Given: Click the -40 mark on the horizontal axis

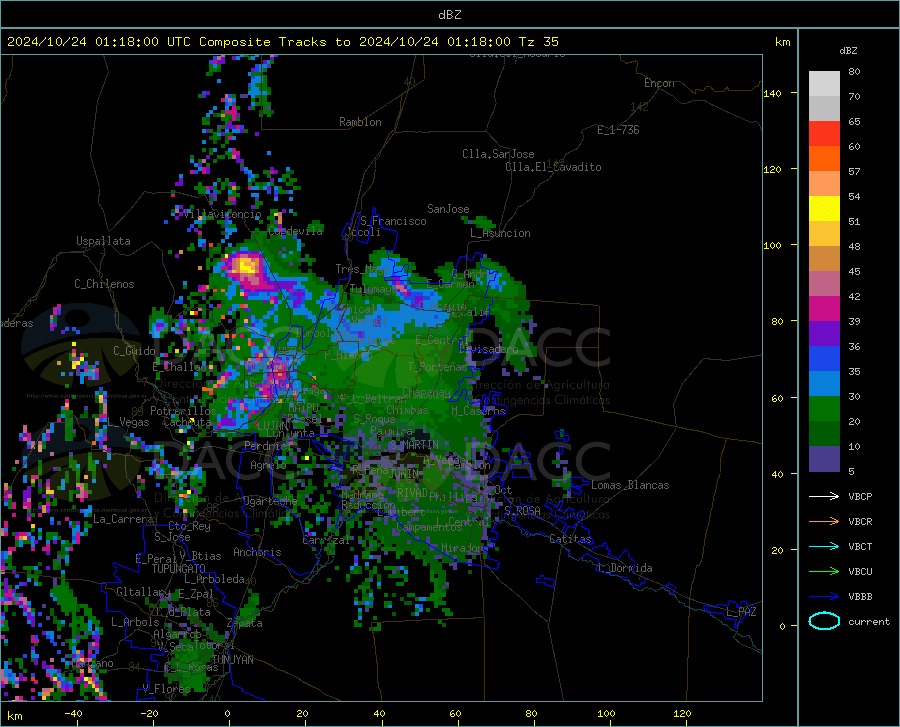Looking at the screenshot, I should [73, 713].
